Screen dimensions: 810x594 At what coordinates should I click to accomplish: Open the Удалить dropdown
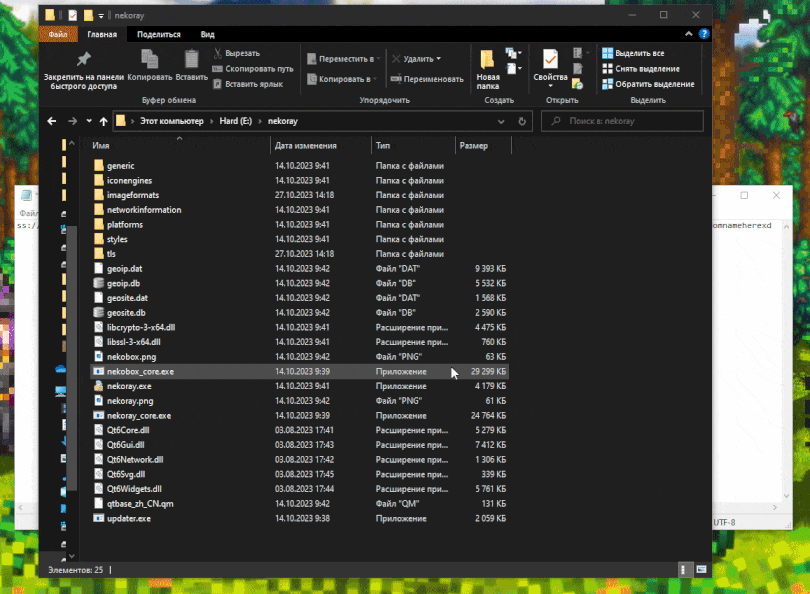(x=416, y=59)
